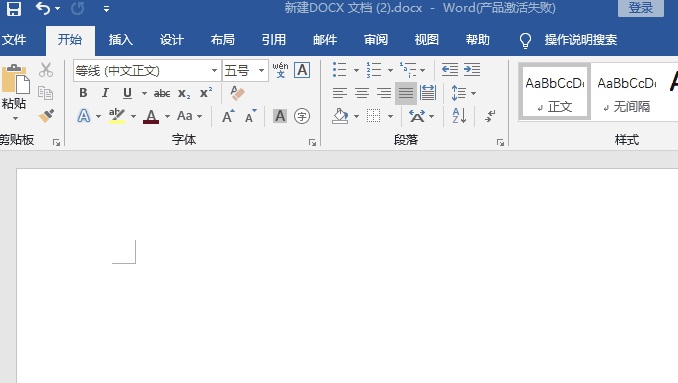
Task: Increase font size with larger A
Action: point(228,116)
